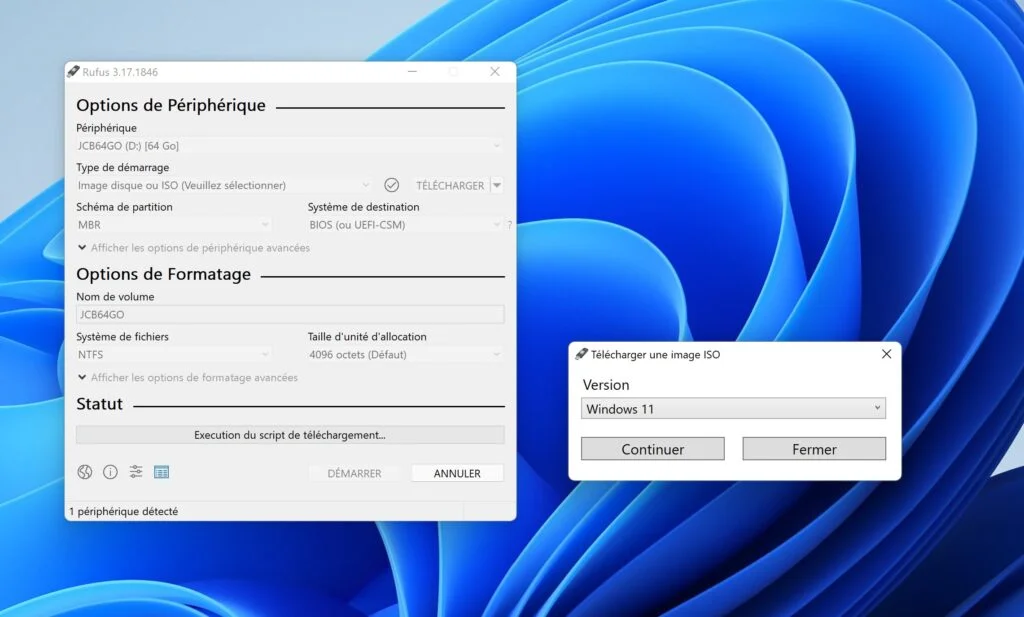The height and width of the screenshot is (617, 1024).
Task: Close the Rufus window
Action: 495,72
